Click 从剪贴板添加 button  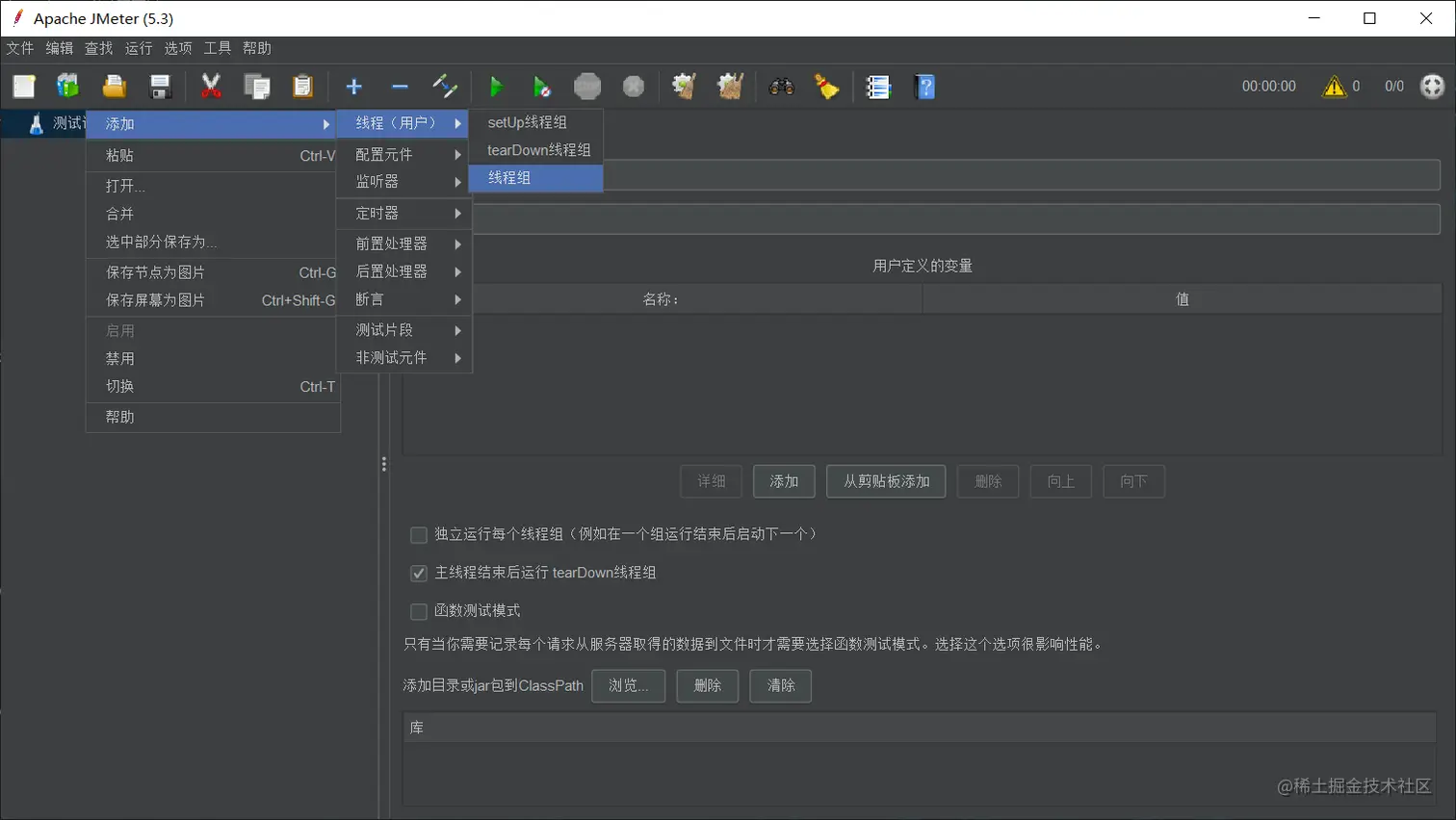[x=886, y=481]
